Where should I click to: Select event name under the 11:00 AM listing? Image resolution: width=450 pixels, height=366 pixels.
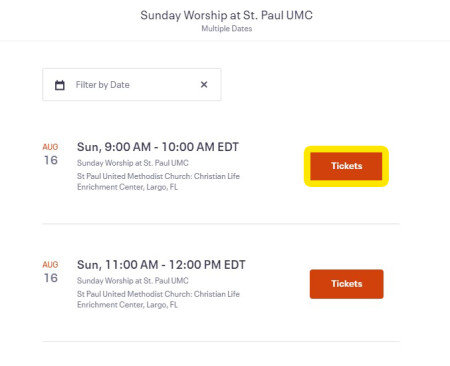click(x=133, y=281)
